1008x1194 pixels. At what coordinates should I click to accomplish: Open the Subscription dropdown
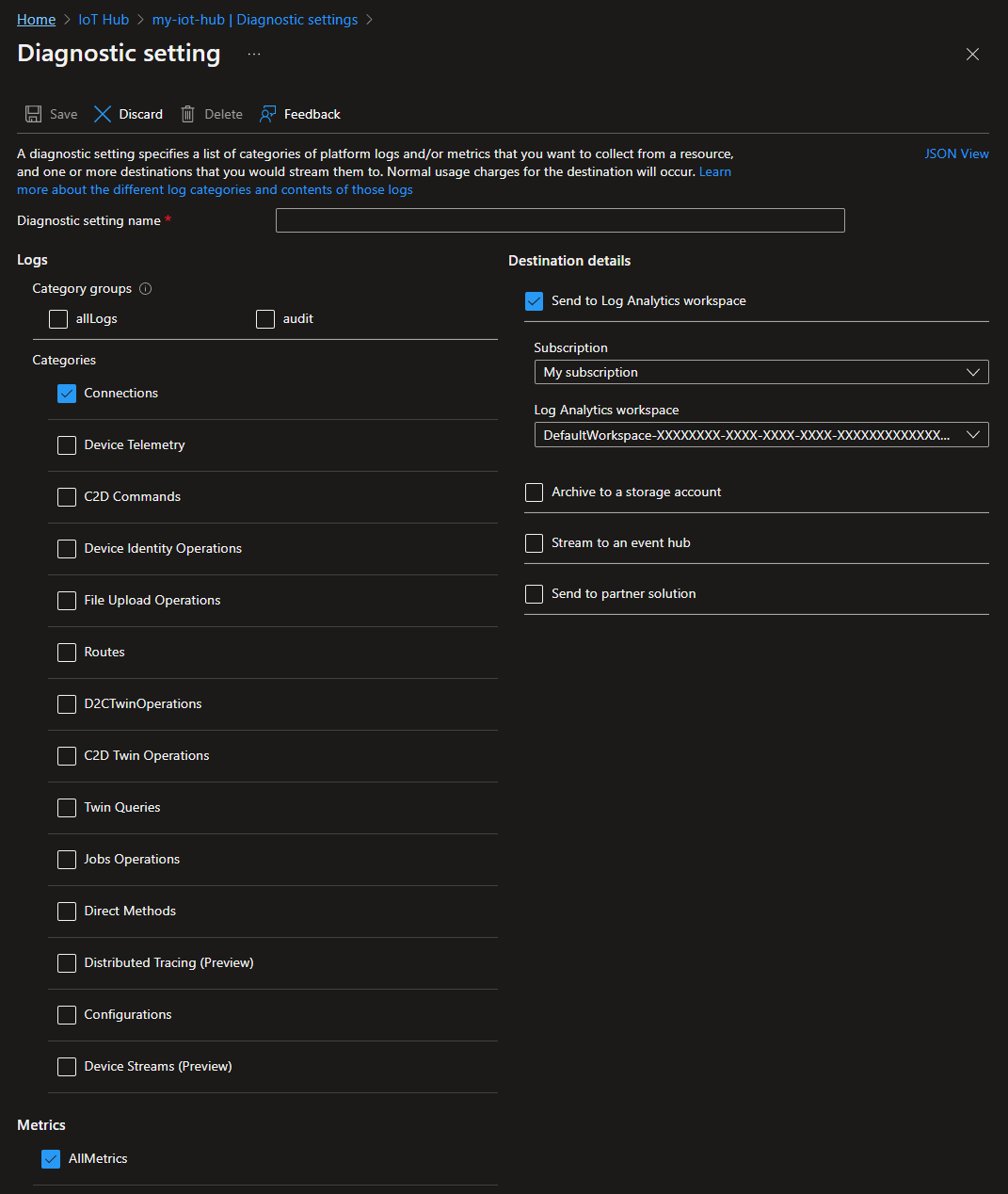[972, 371]
